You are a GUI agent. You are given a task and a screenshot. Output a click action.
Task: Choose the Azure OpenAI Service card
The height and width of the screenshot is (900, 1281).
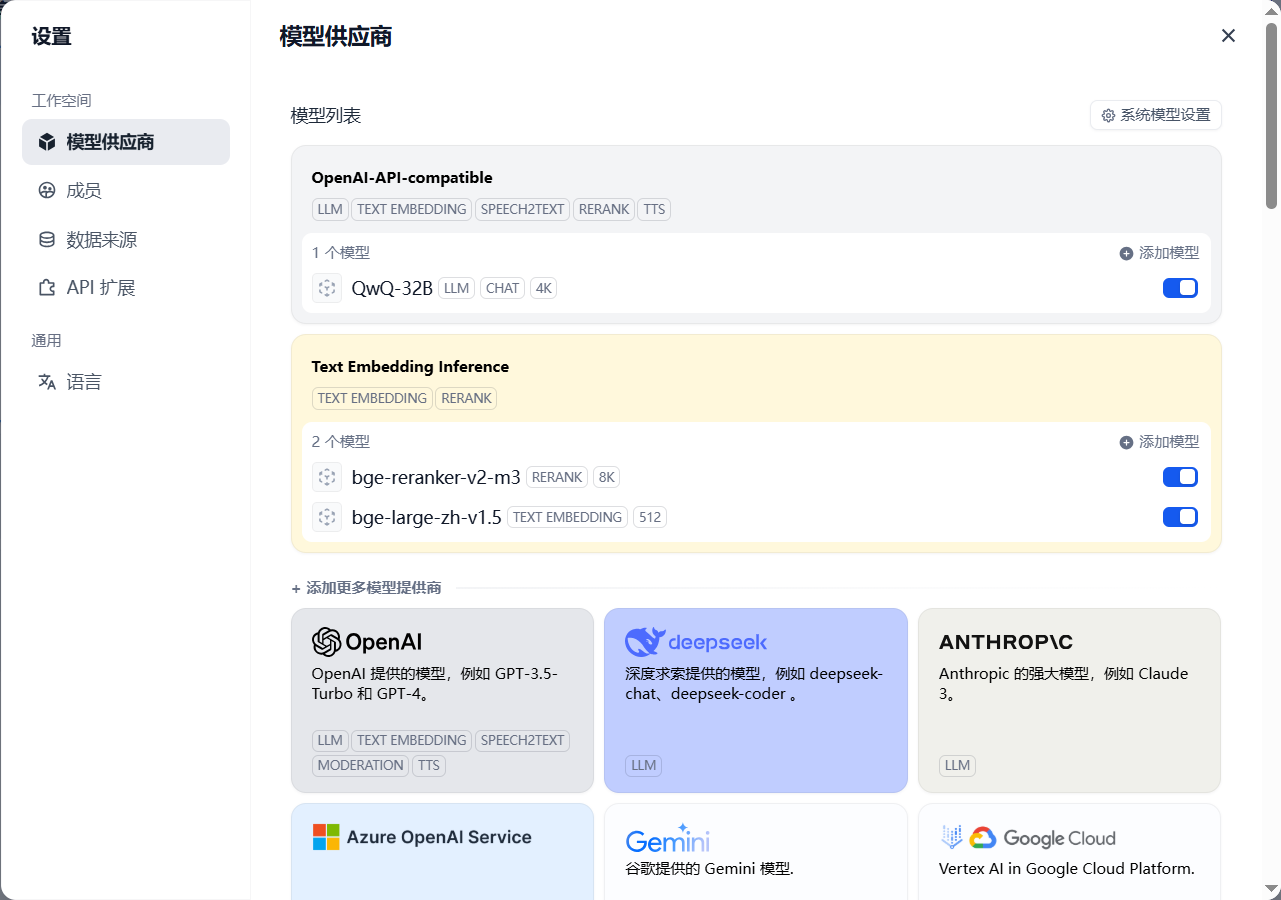pos(442,851)
